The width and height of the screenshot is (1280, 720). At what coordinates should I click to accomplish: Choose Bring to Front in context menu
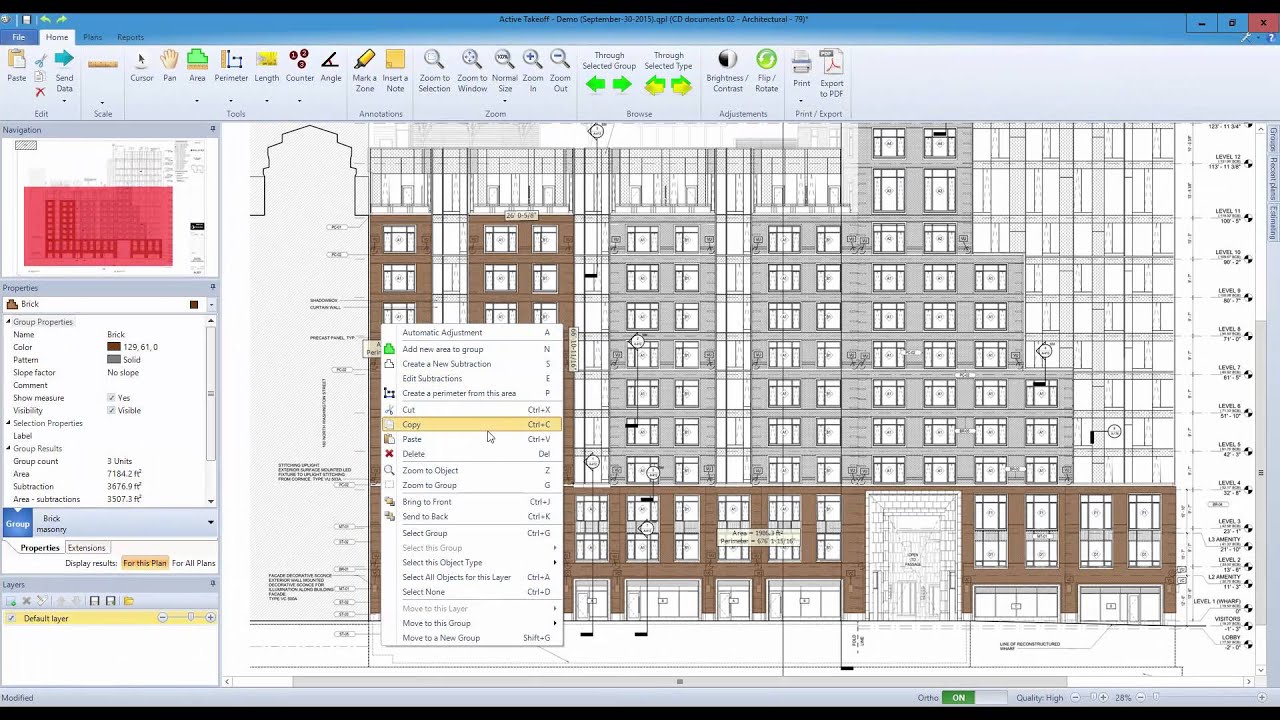click(472, 502)
